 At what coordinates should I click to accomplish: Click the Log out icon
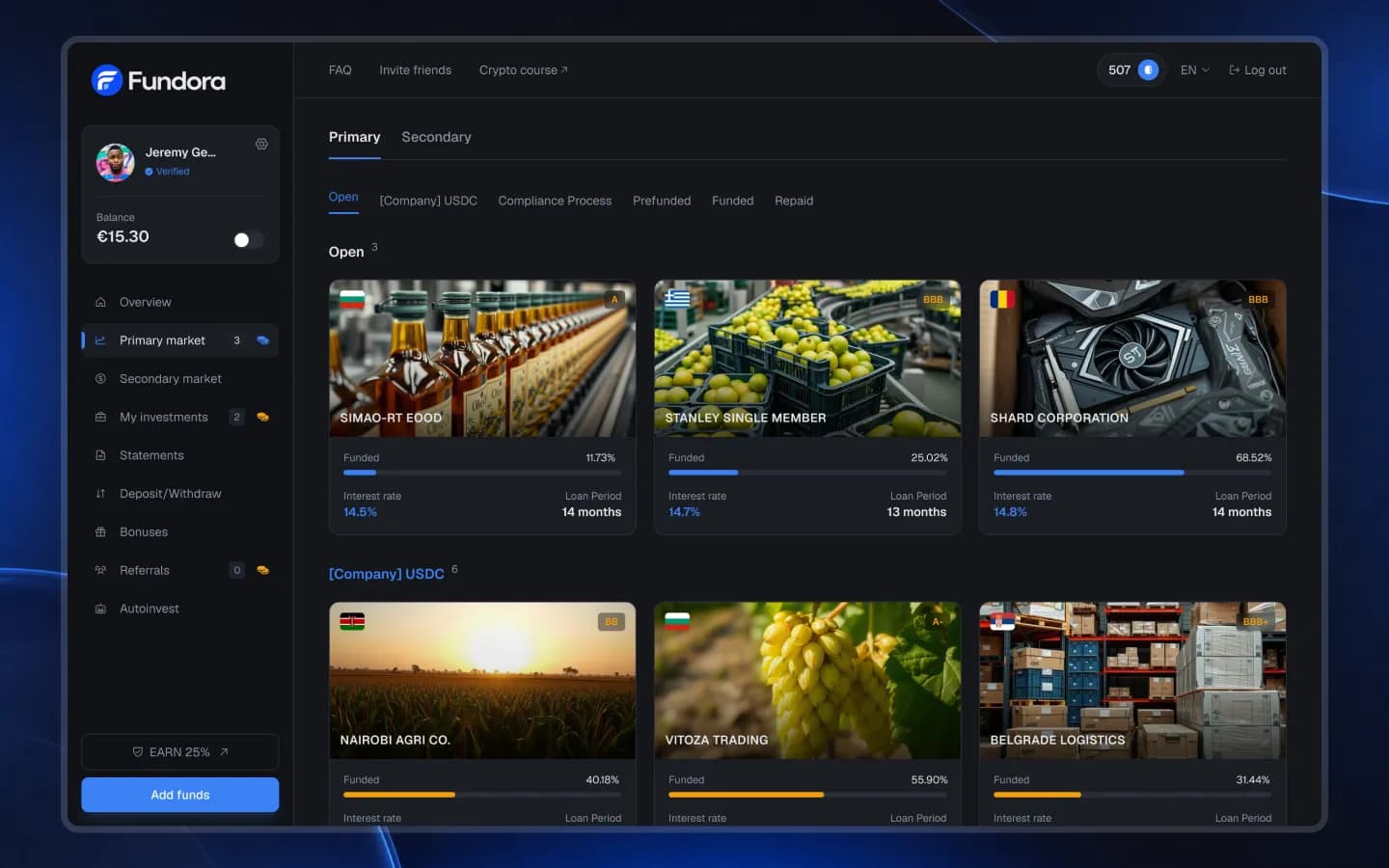click(x=1234, y=69)
